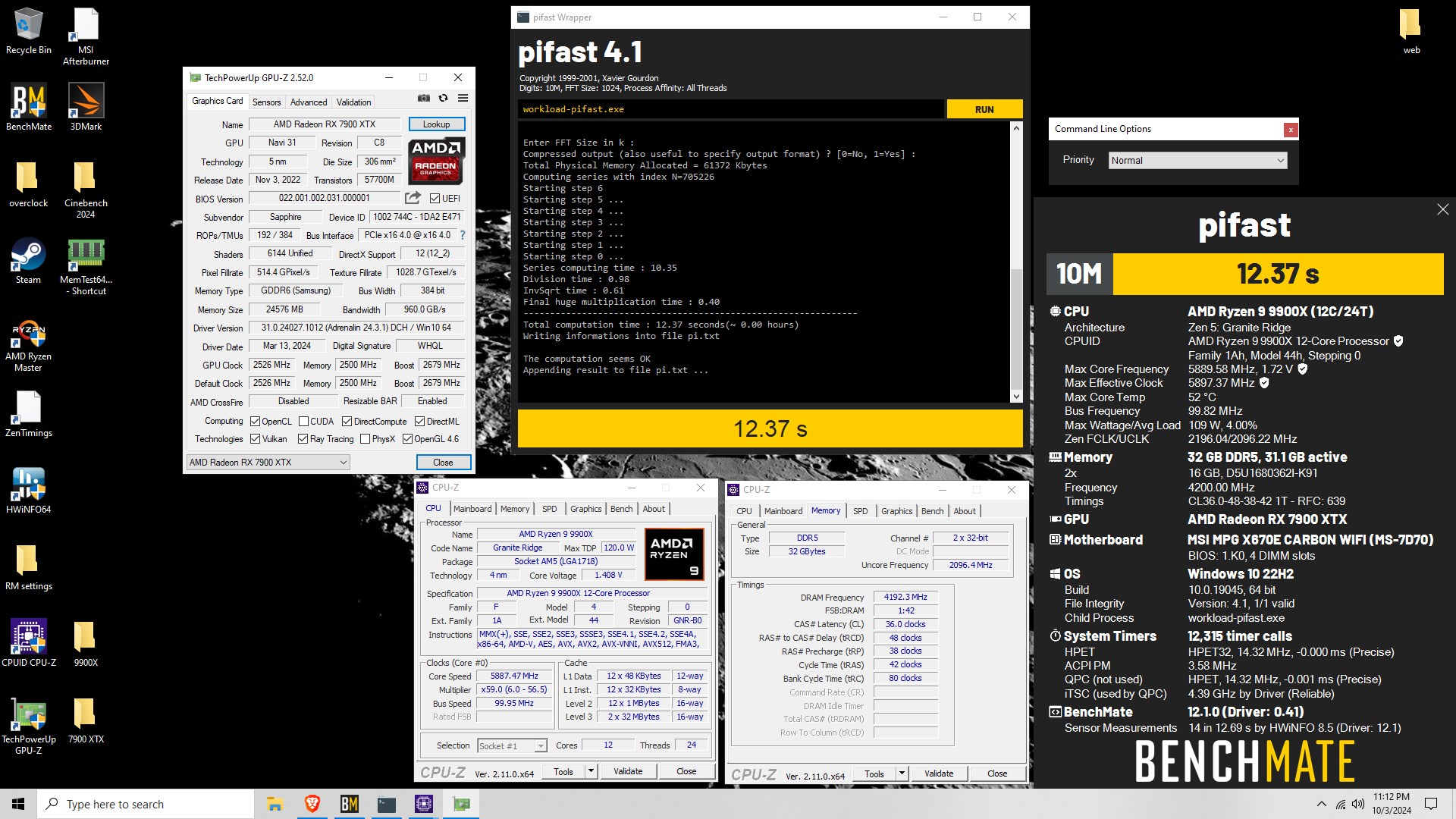Click pifast output scrollbar down arrow
Image resolution: width=1456 pixels, height=819 pixels.
point(1016,396)
